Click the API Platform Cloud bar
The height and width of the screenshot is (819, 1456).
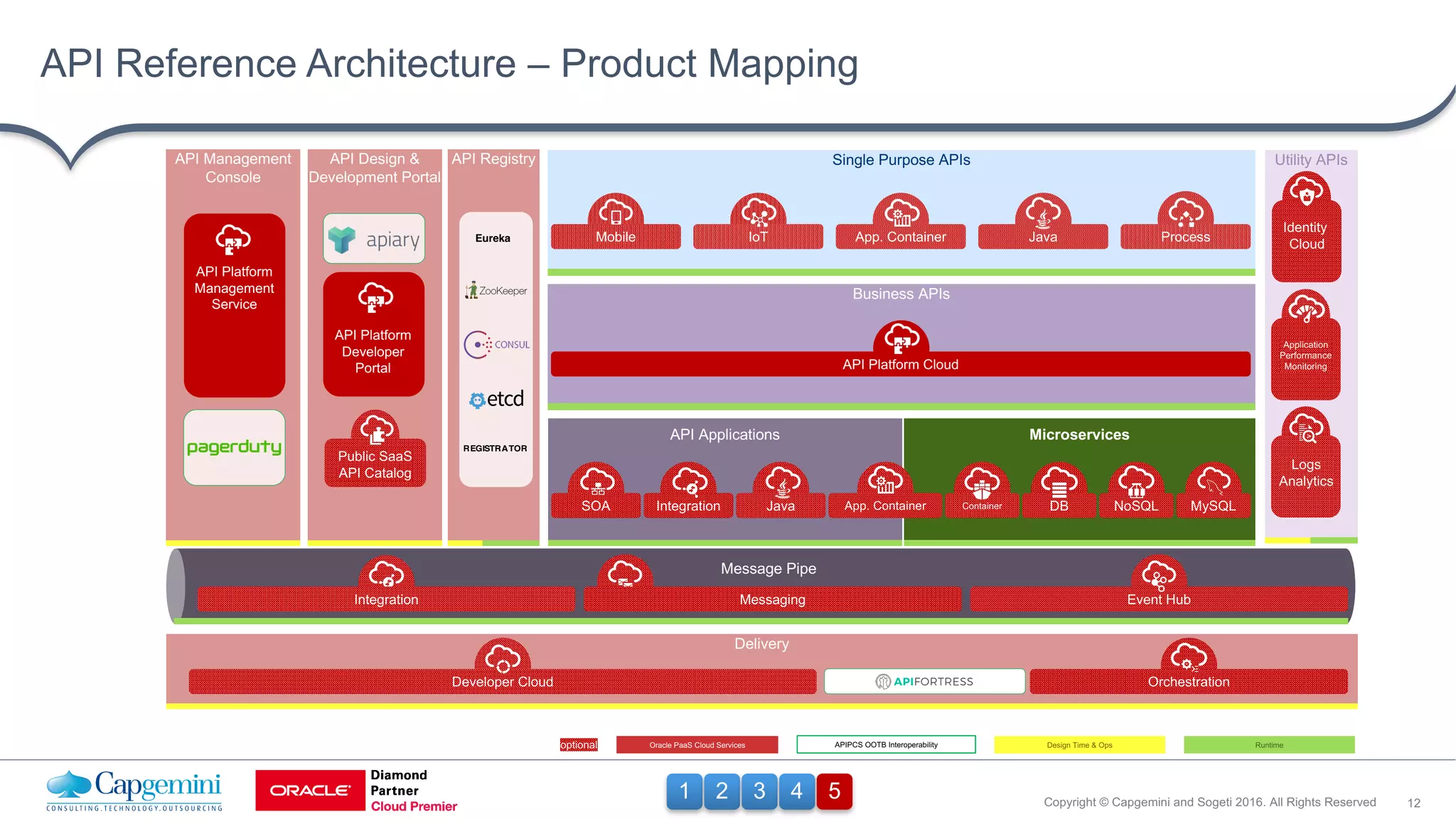pyautogui.click(x=900, y=364)
